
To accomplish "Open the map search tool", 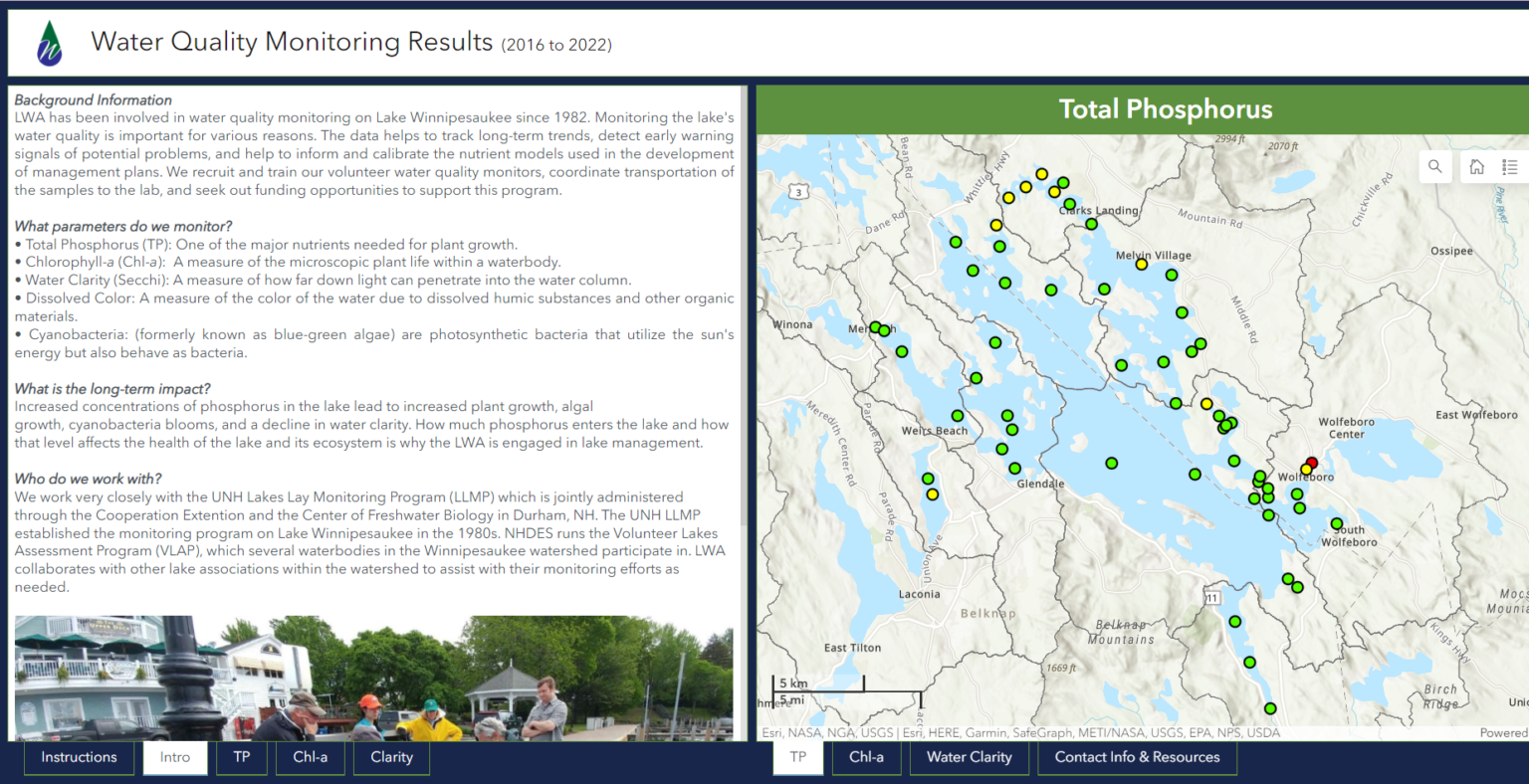I will (x=1434, y=166).
